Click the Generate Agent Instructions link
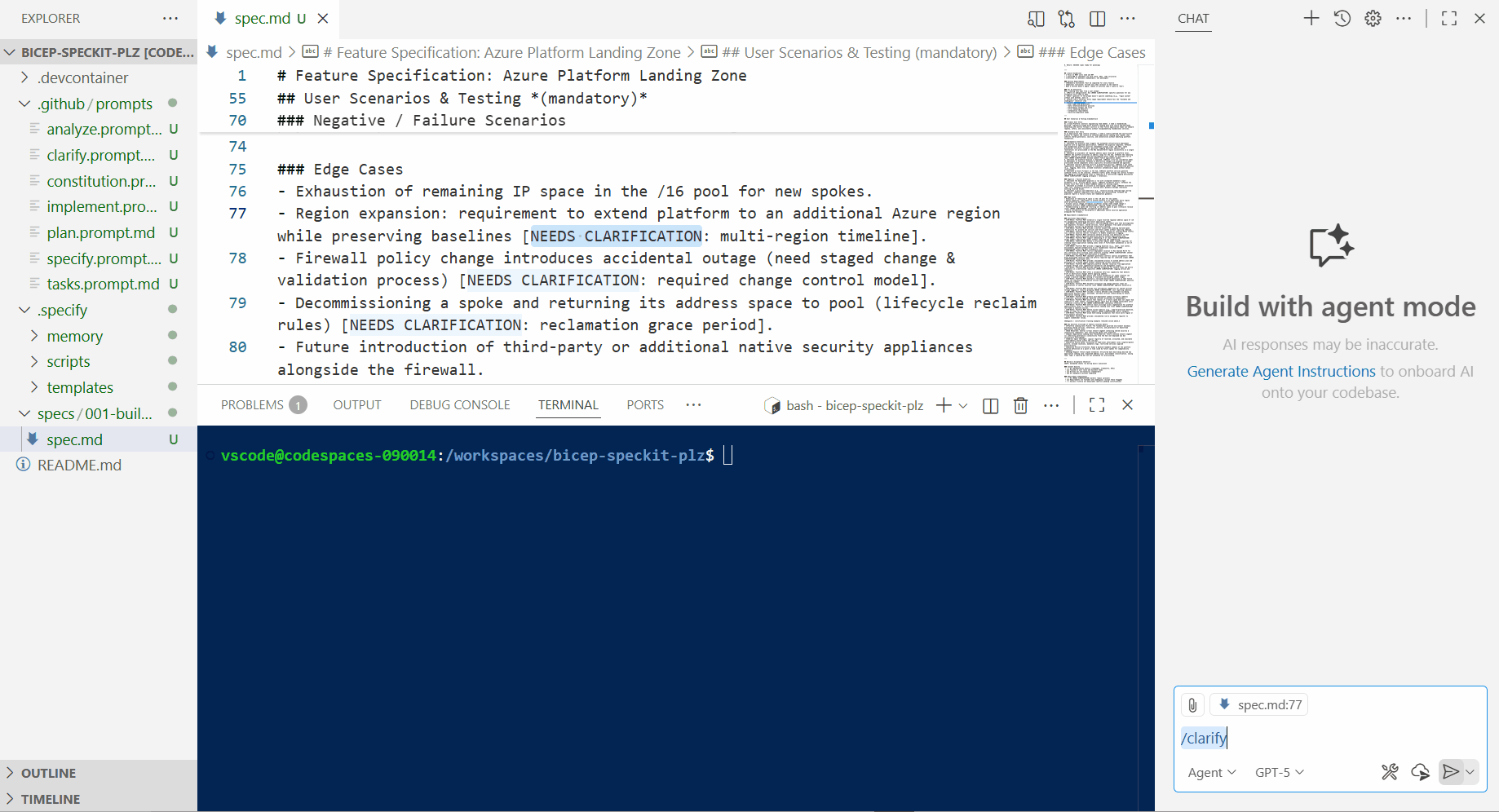The image size is (1499, 812). coord(1280,371)
